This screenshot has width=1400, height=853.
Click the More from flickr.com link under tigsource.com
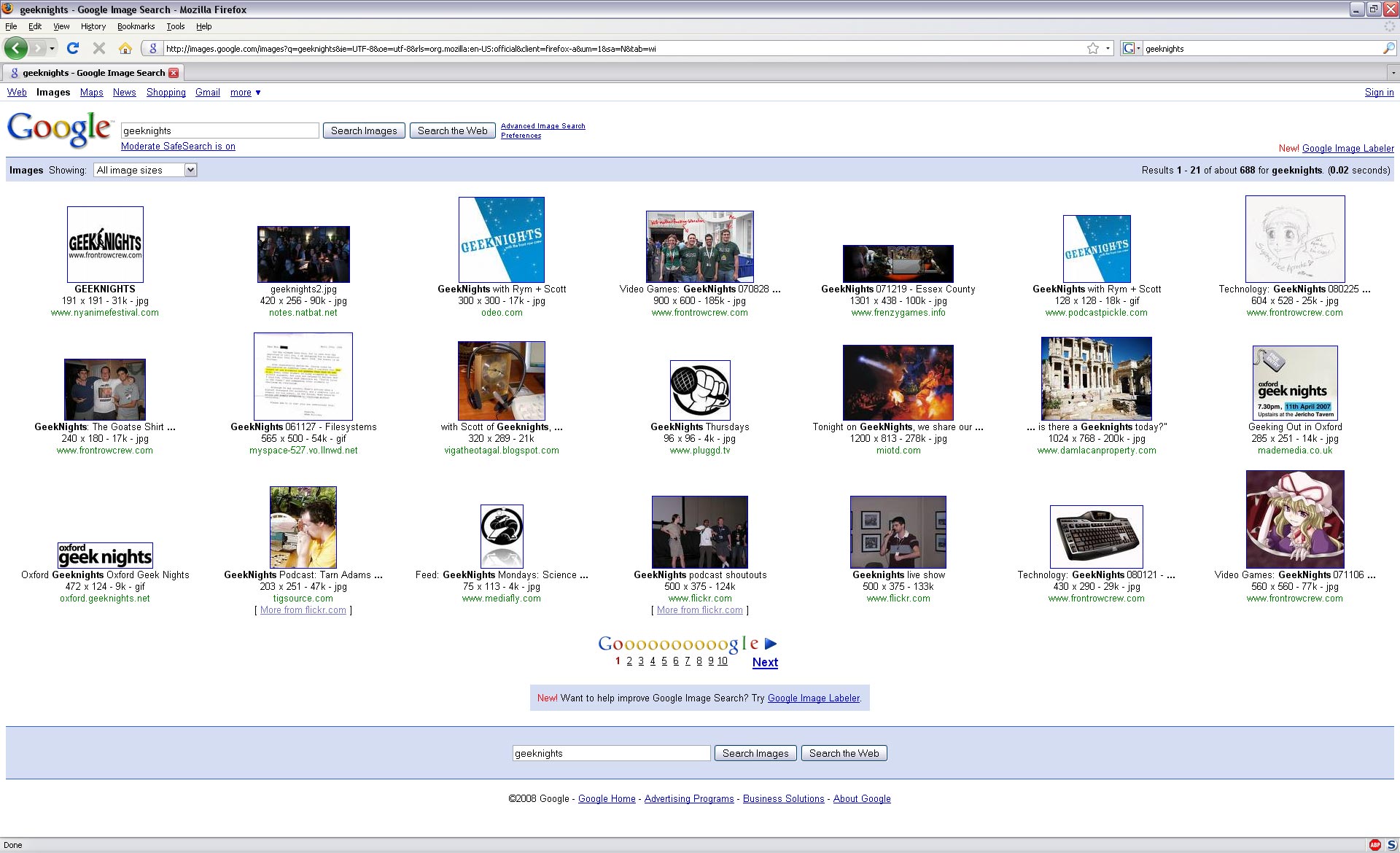(303, 610)
